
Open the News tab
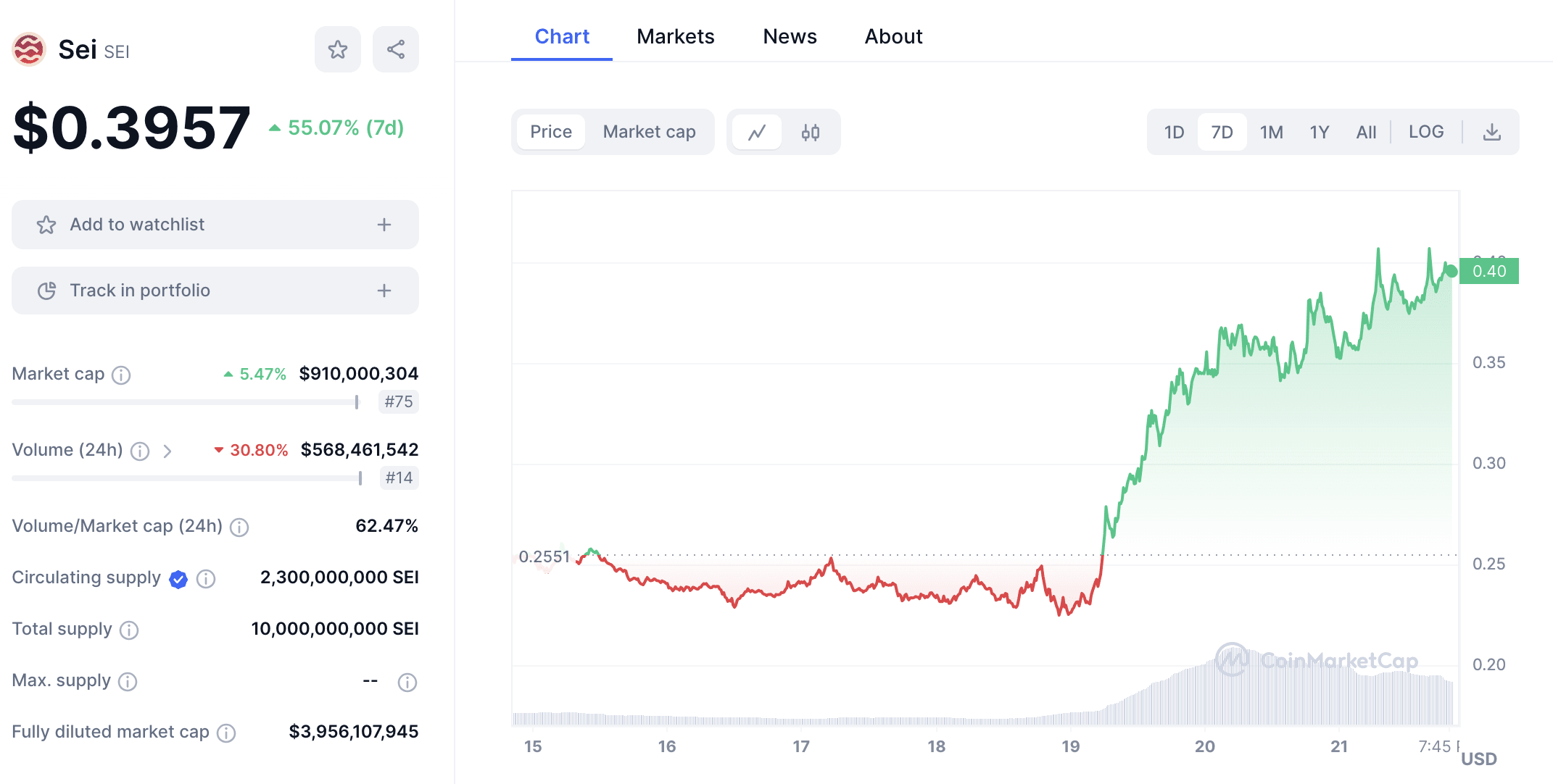[x=790, y=36]
